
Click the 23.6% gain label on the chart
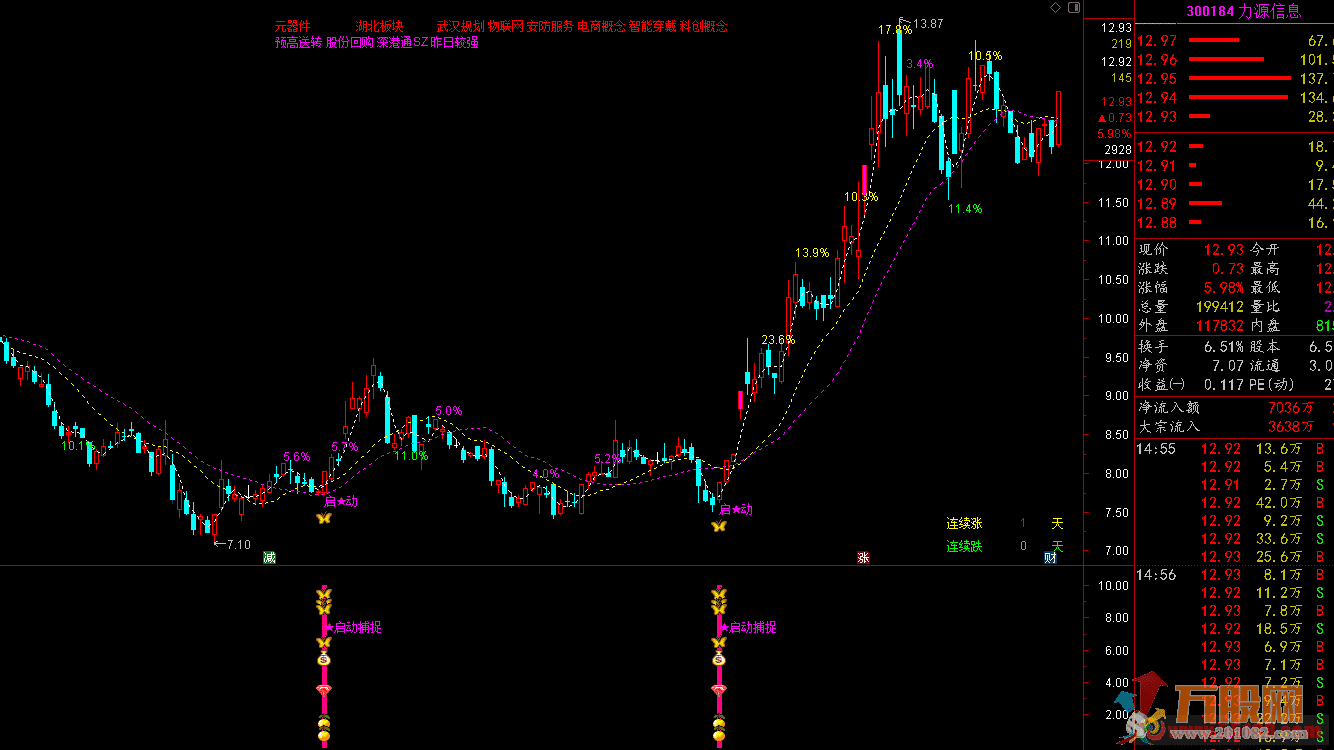click(x=777, y=340)
